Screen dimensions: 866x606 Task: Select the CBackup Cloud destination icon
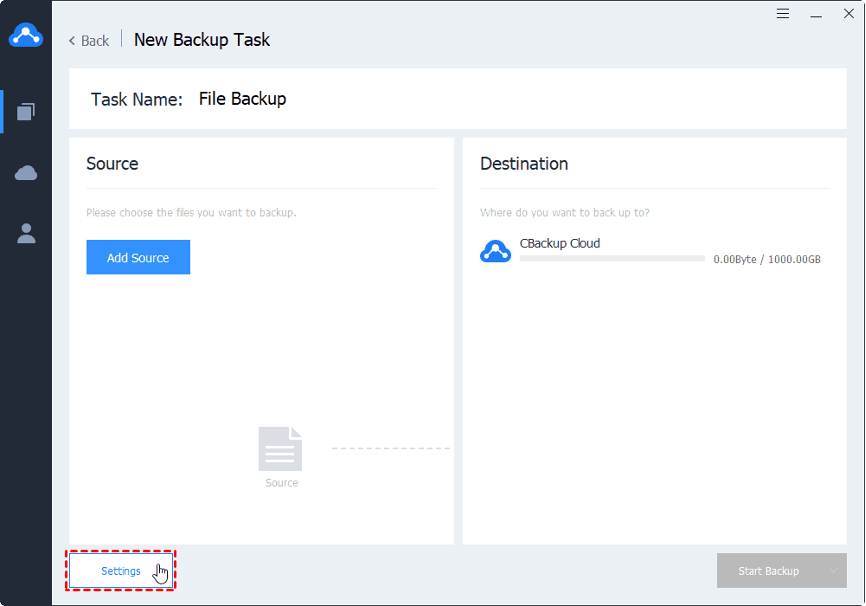[x=495, y=251]
